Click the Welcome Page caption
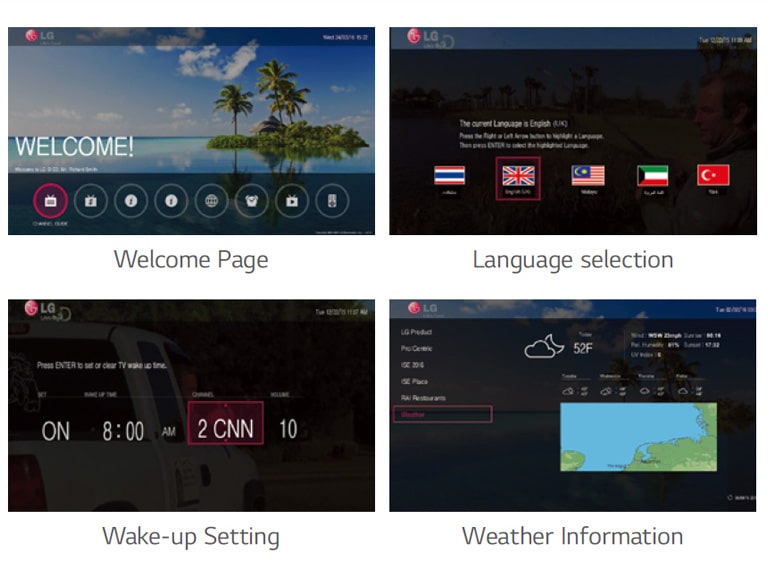The image size is (768, 568). pyautogui.click(x=191, y=260)
